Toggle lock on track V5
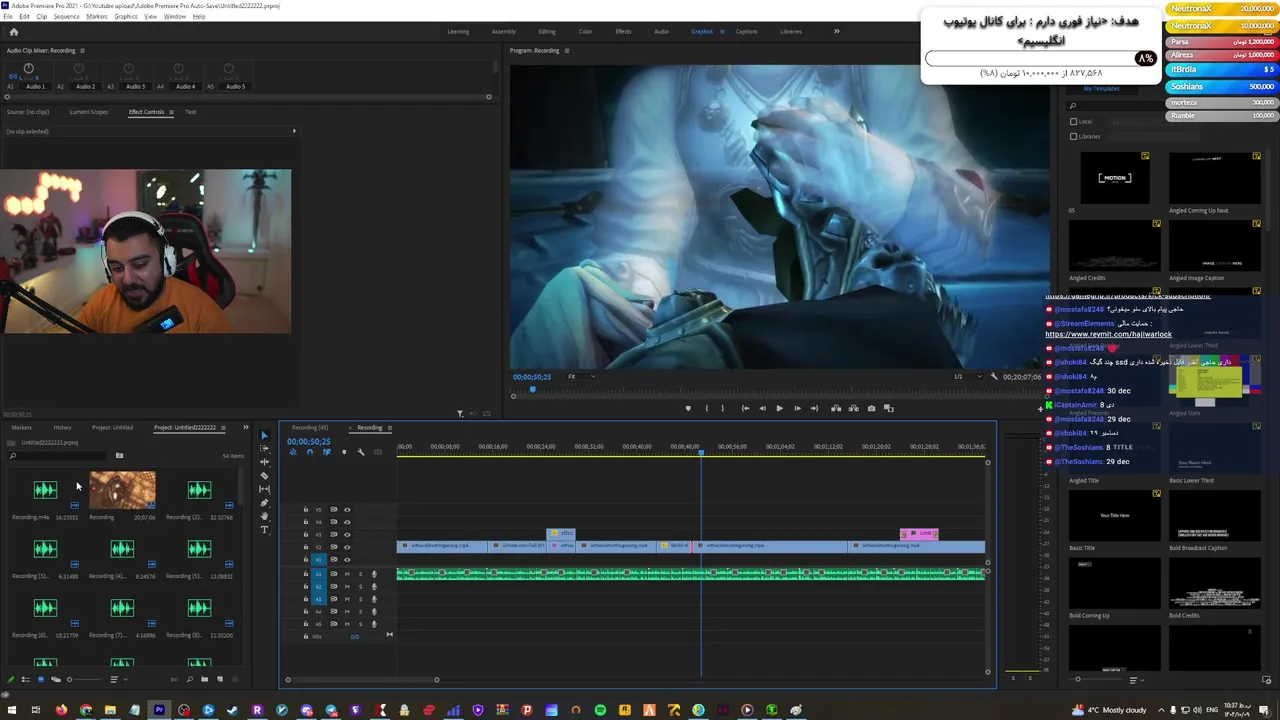1280x720 pixels. 306,509
